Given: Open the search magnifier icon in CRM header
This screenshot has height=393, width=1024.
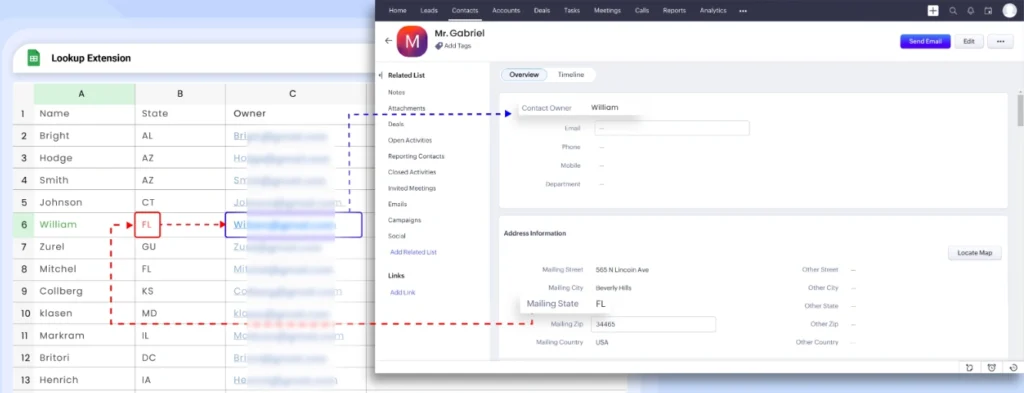Looking at the screenshot, I should [953, 10].
